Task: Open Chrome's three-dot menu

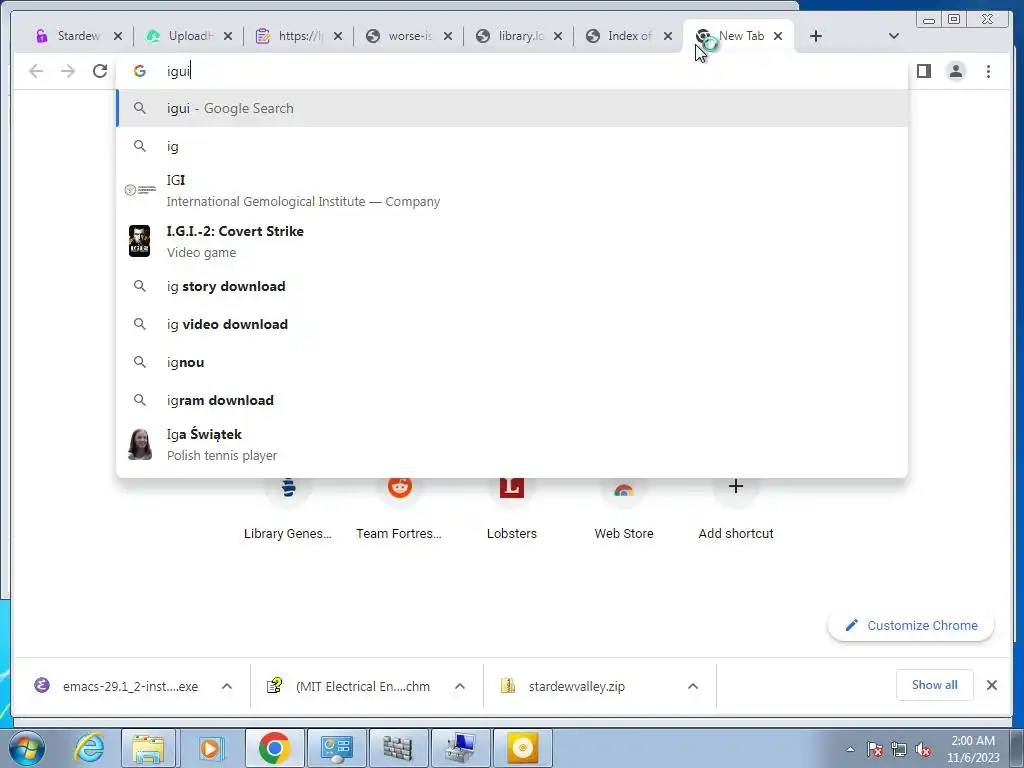Action: tap(988, 71)
